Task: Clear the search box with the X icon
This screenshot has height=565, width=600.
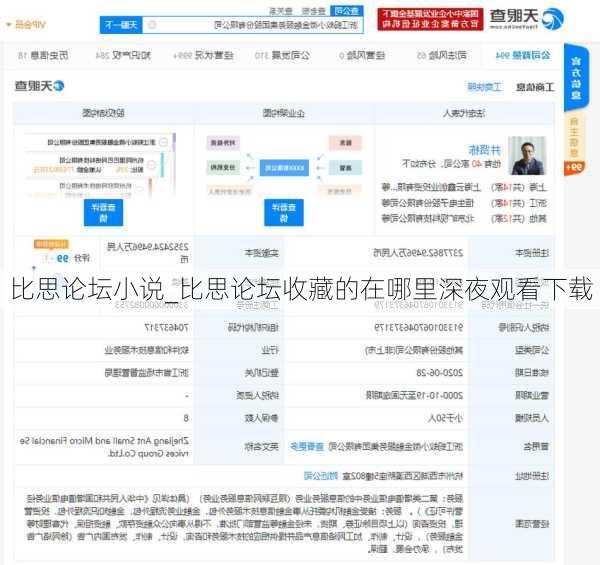Action: coord(152,25)
